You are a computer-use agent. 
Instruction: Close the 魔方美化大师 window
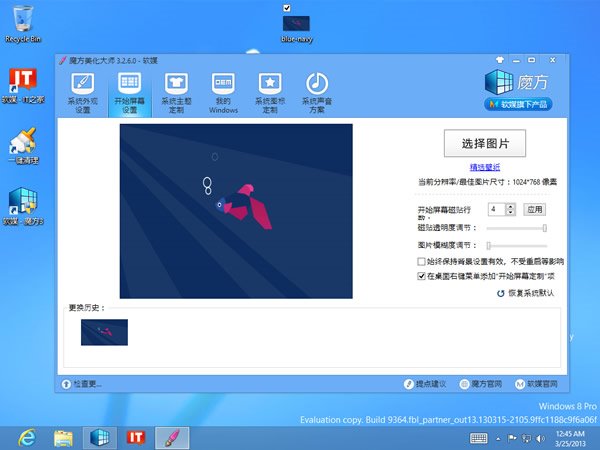pos(553,60)
